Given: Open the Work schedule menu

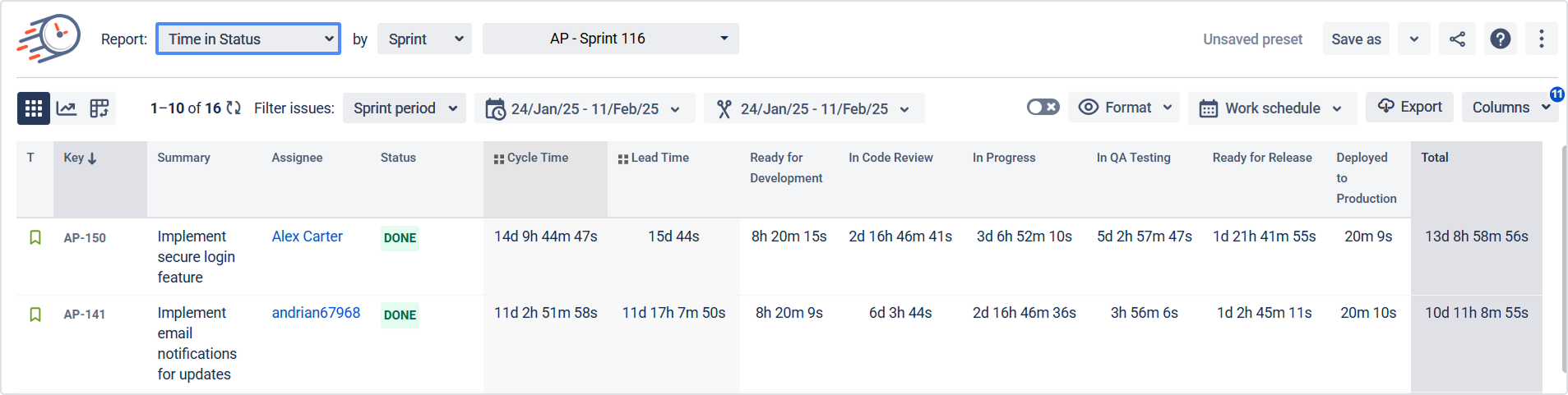Looking at the screenshot, I should (1271, 108).
